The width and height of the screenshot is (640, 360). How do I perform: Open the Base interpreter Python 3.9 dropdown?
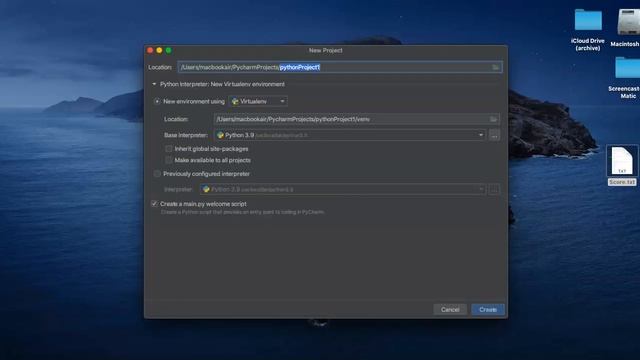pos(350,135)
